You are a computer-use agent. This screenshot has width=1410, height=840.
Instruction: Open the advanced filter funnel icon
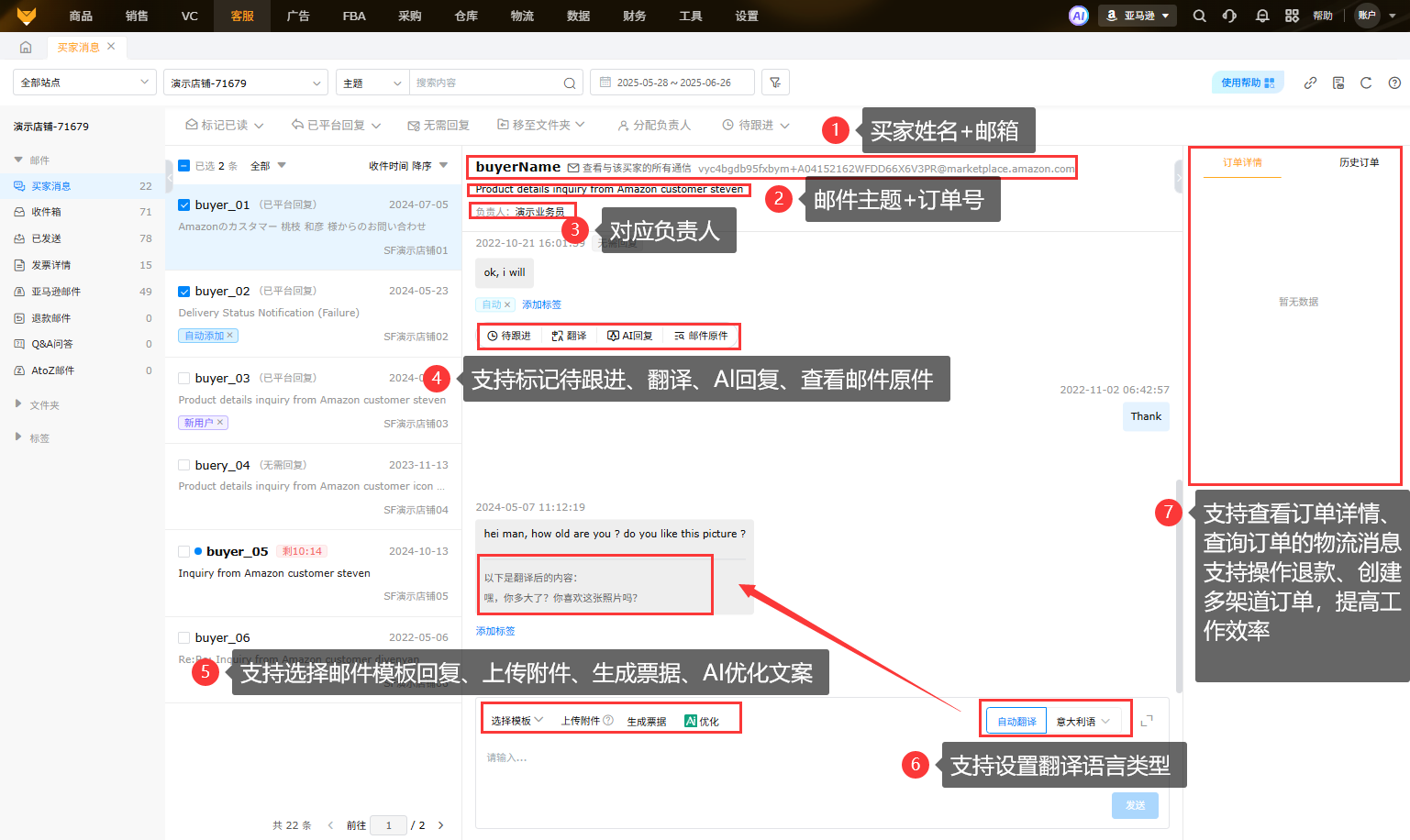tap(775, 83)
